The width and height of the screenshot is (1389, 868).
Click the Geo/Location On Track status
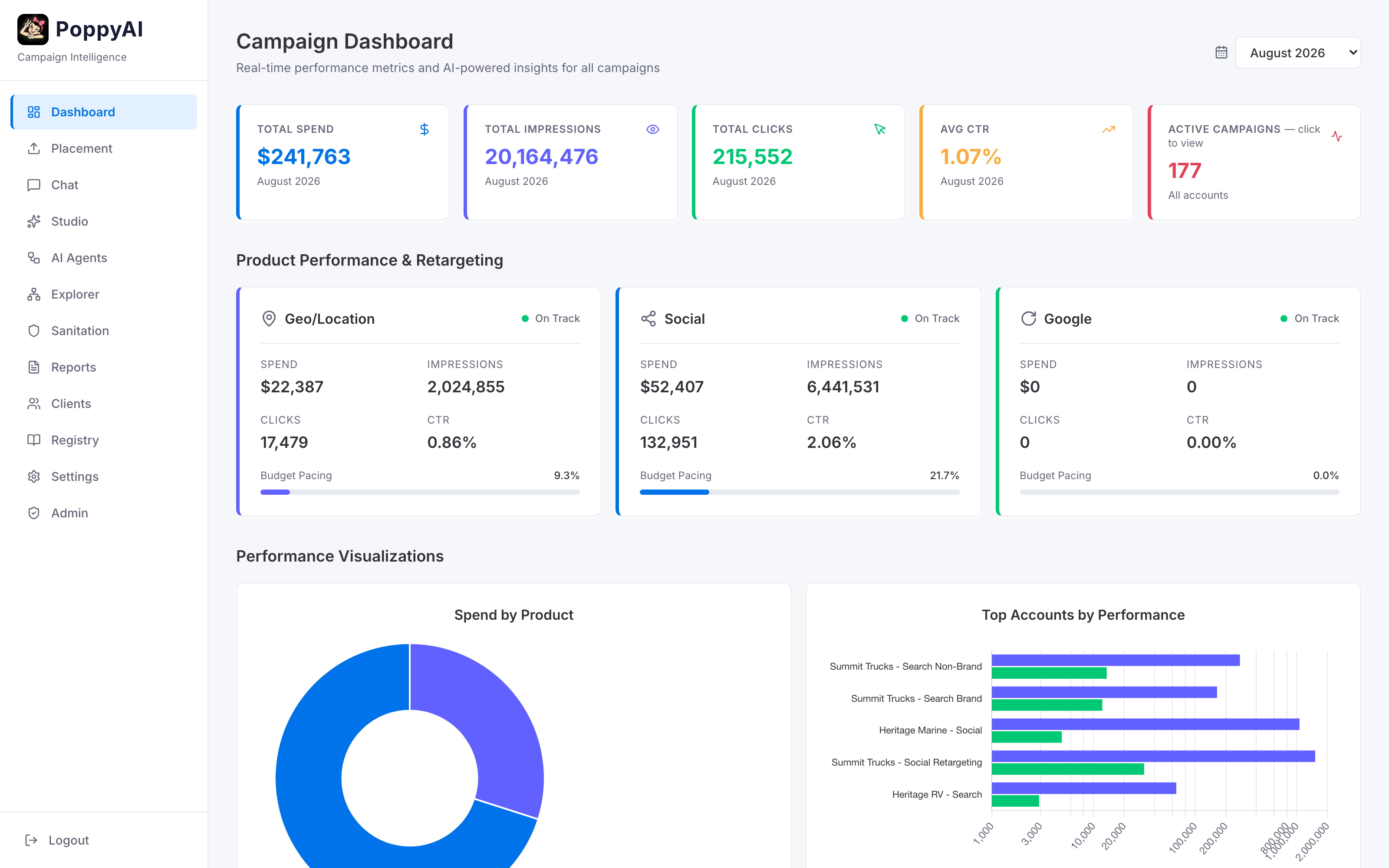[550, 319]
